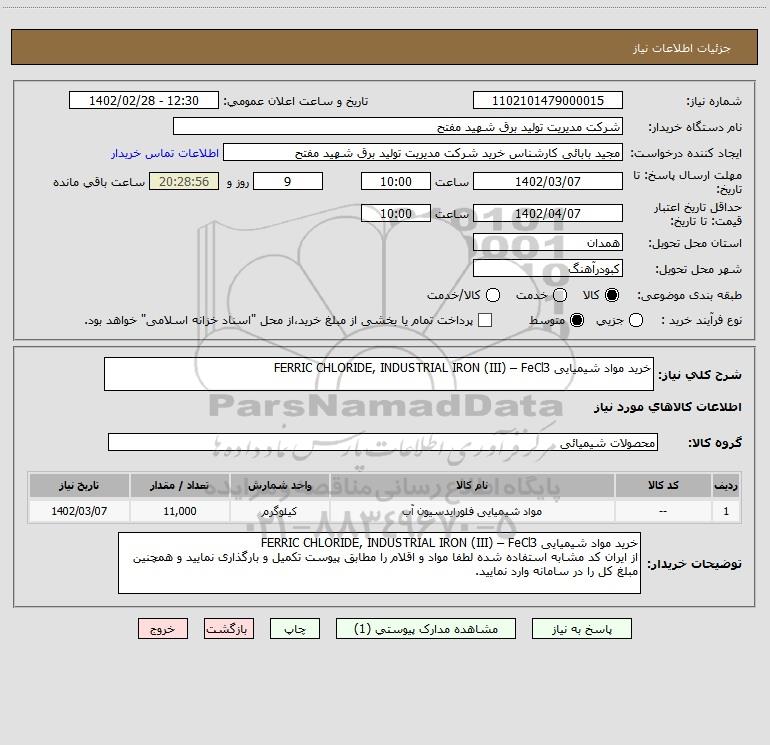Click delivery city field کبودرآهنگ
770x745 pixels.
tap(548, 268)
